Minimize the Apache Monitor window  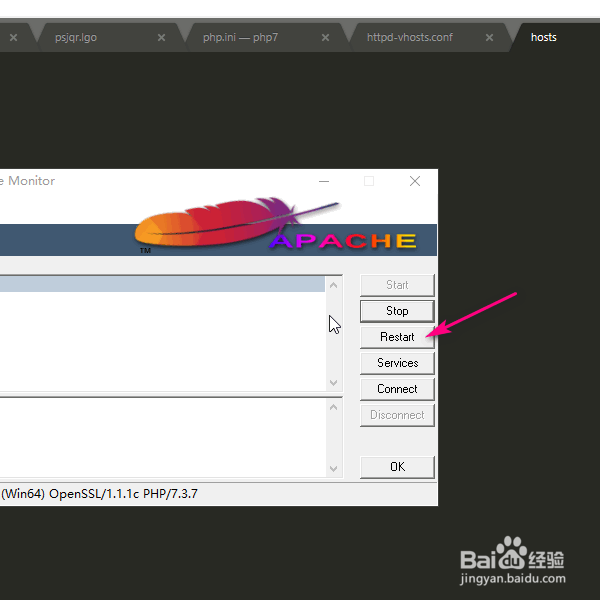pyautogui.click(x=324, y=181)
